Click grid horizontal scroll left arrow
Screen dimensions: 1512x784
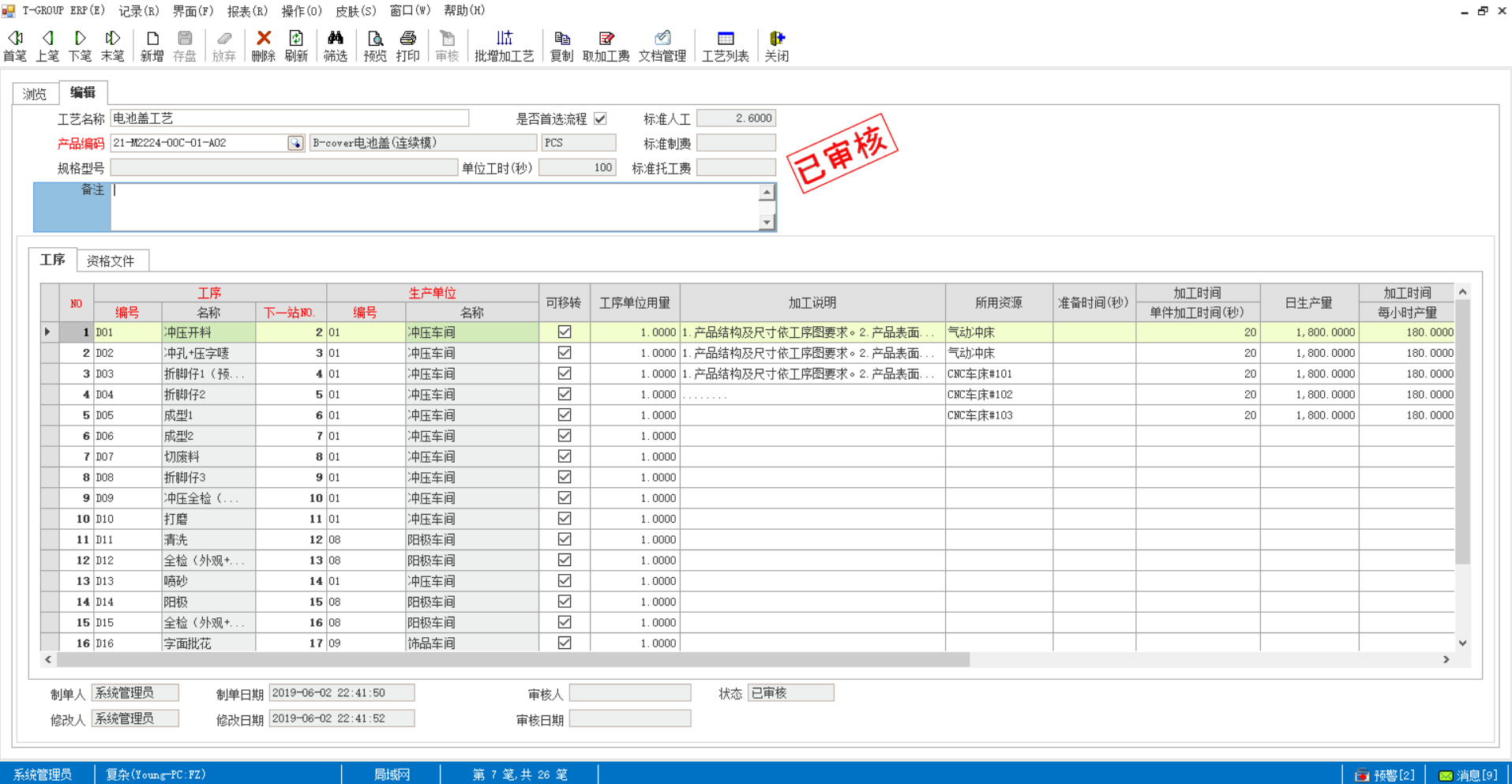point(48,659)
